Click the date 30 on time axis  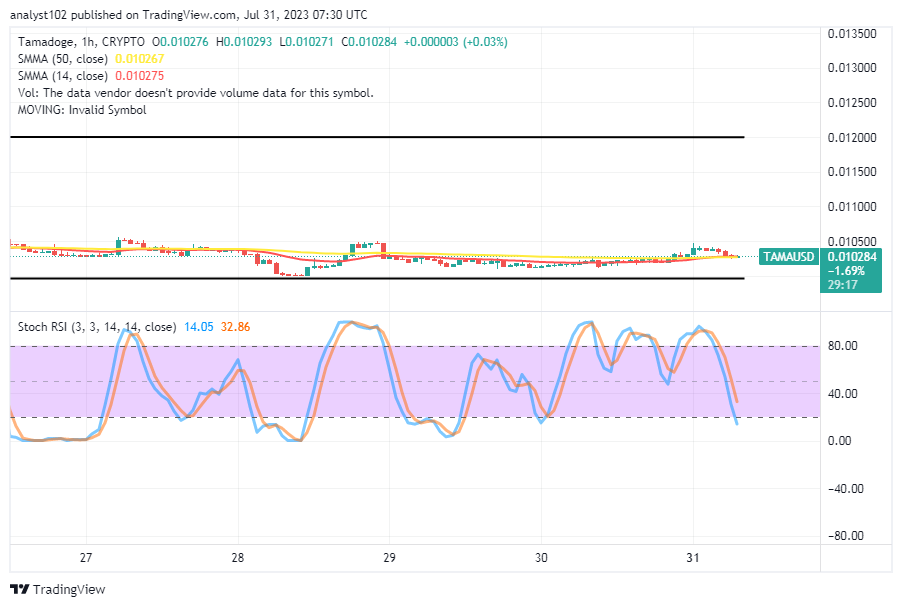pyautogui.click(x=541, y=558)
